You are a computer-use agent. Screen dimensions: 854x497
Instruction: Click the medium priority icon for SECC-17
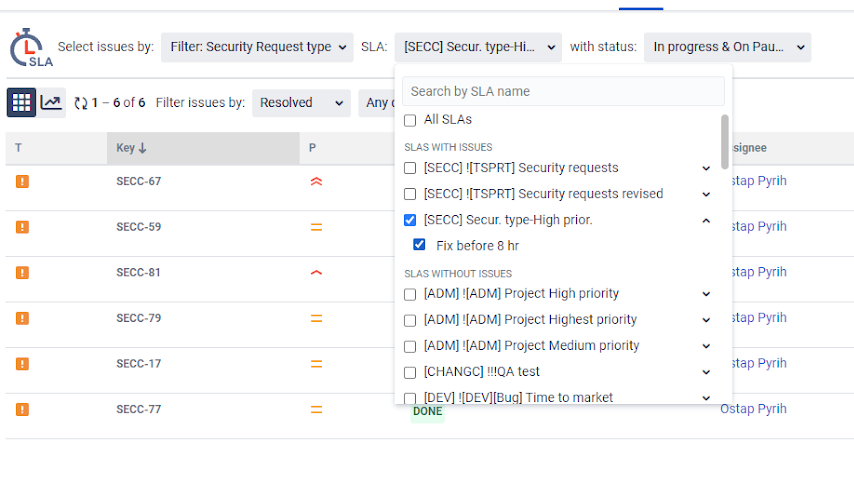(316, 364)
